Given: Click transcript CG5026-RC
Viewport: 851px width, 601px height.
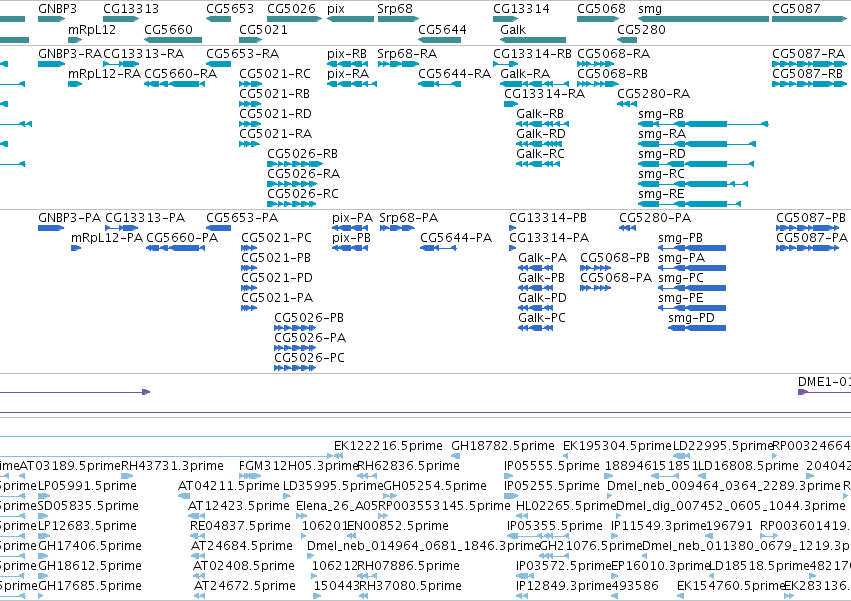Looking at the screenshot, I should 303,194.
